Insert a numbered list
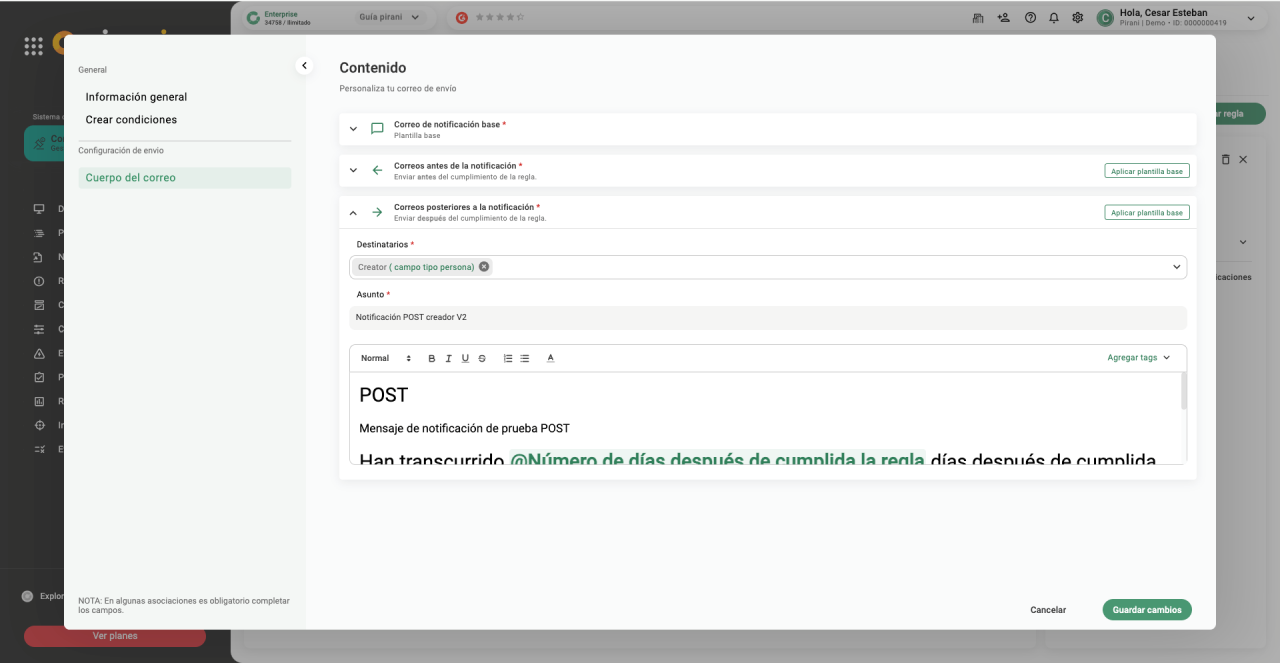This screenshot has height=663, width=1280. coord(508,358)
